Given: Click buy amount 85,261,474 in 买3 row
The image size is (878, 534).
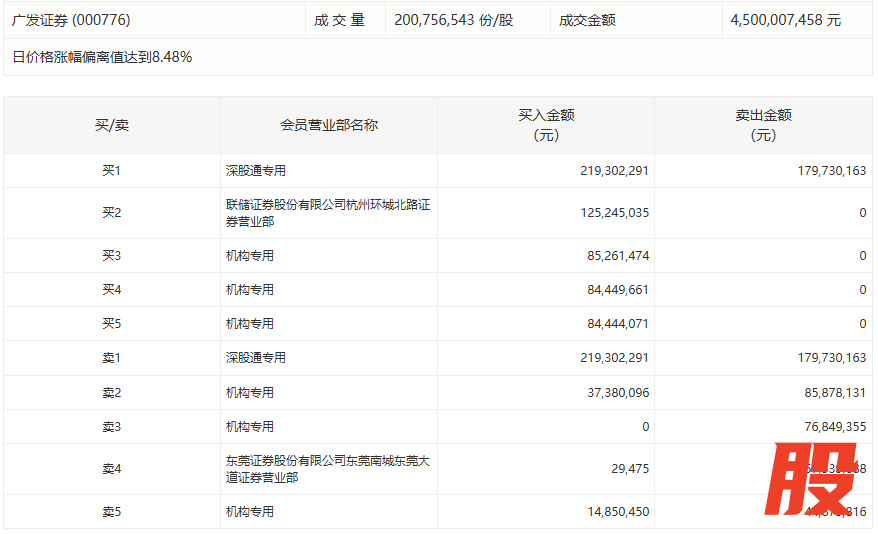Looking at the screenshot, I should 614,256.
